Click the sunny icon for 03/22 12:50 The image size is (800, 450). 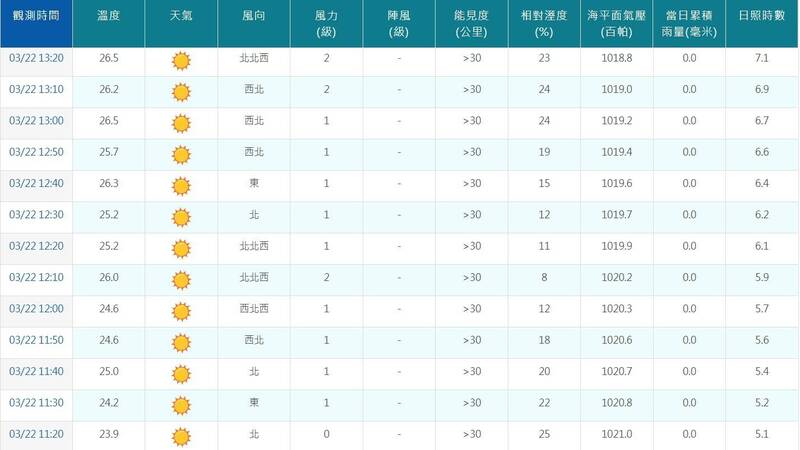tap(181, 155)
